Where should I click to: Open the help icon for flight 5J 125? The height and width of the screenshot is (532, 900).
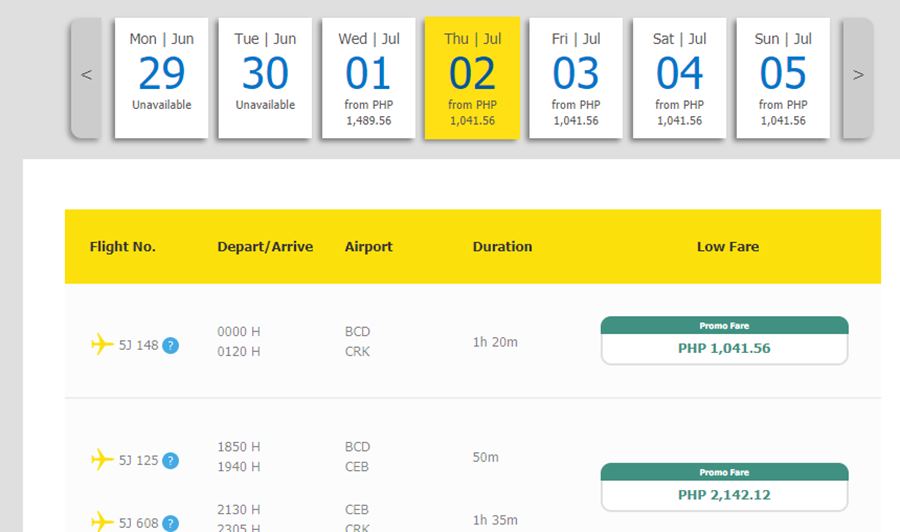coord(171,461)
